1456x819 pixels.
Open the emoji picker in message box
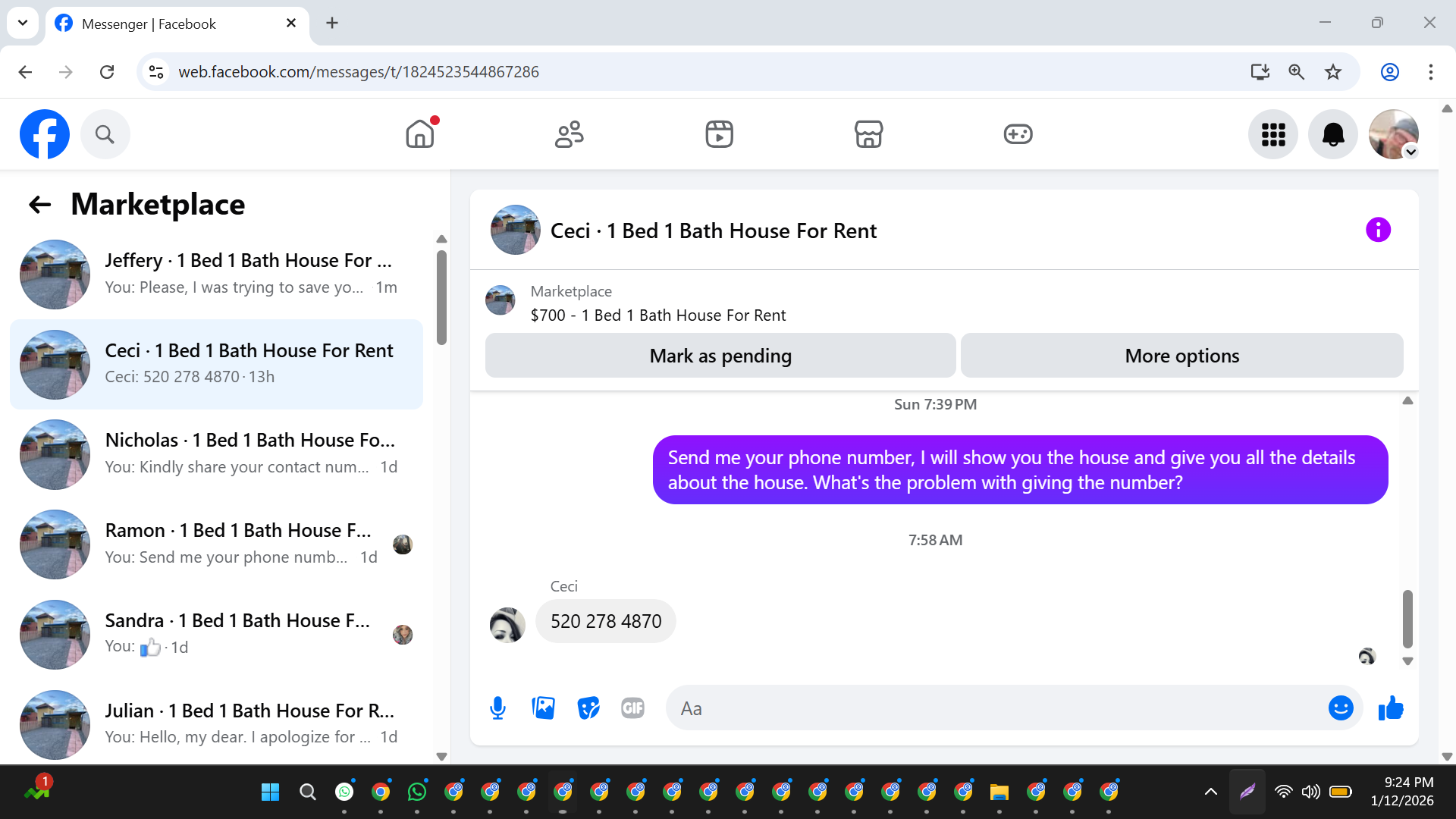(x=1340, y=708)
